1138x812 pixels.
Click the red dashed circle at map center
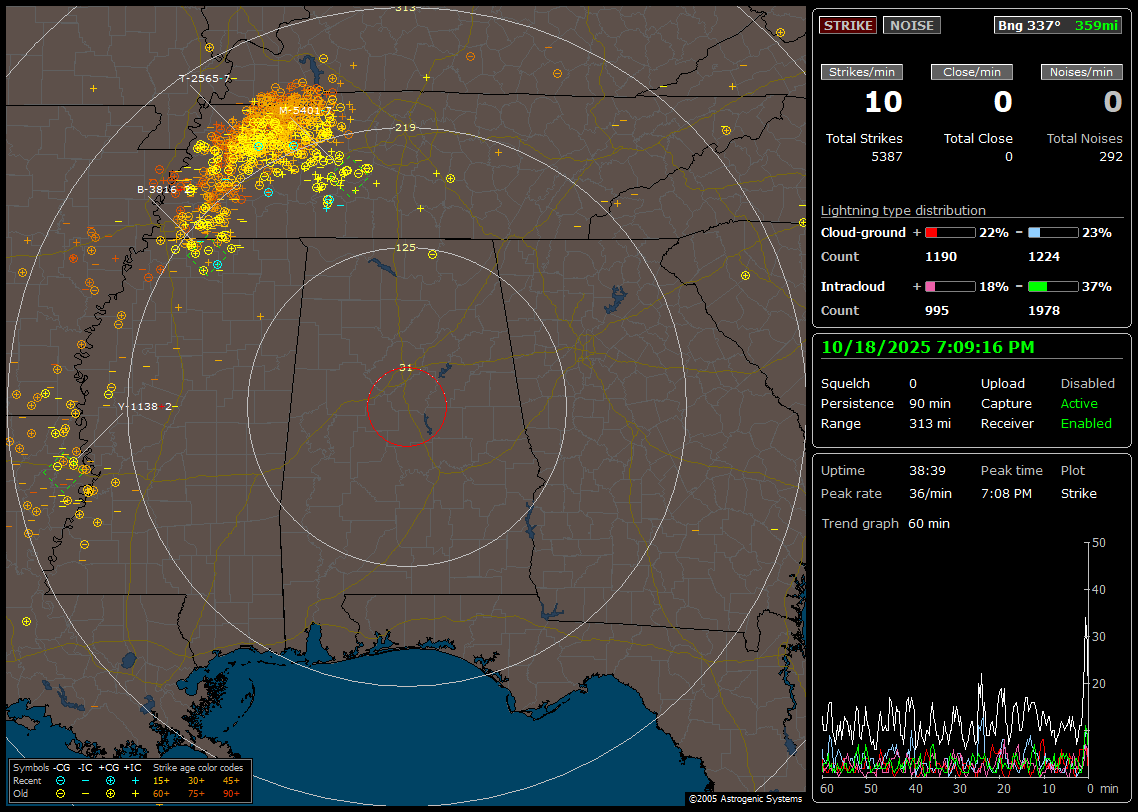tap(406, 406)
